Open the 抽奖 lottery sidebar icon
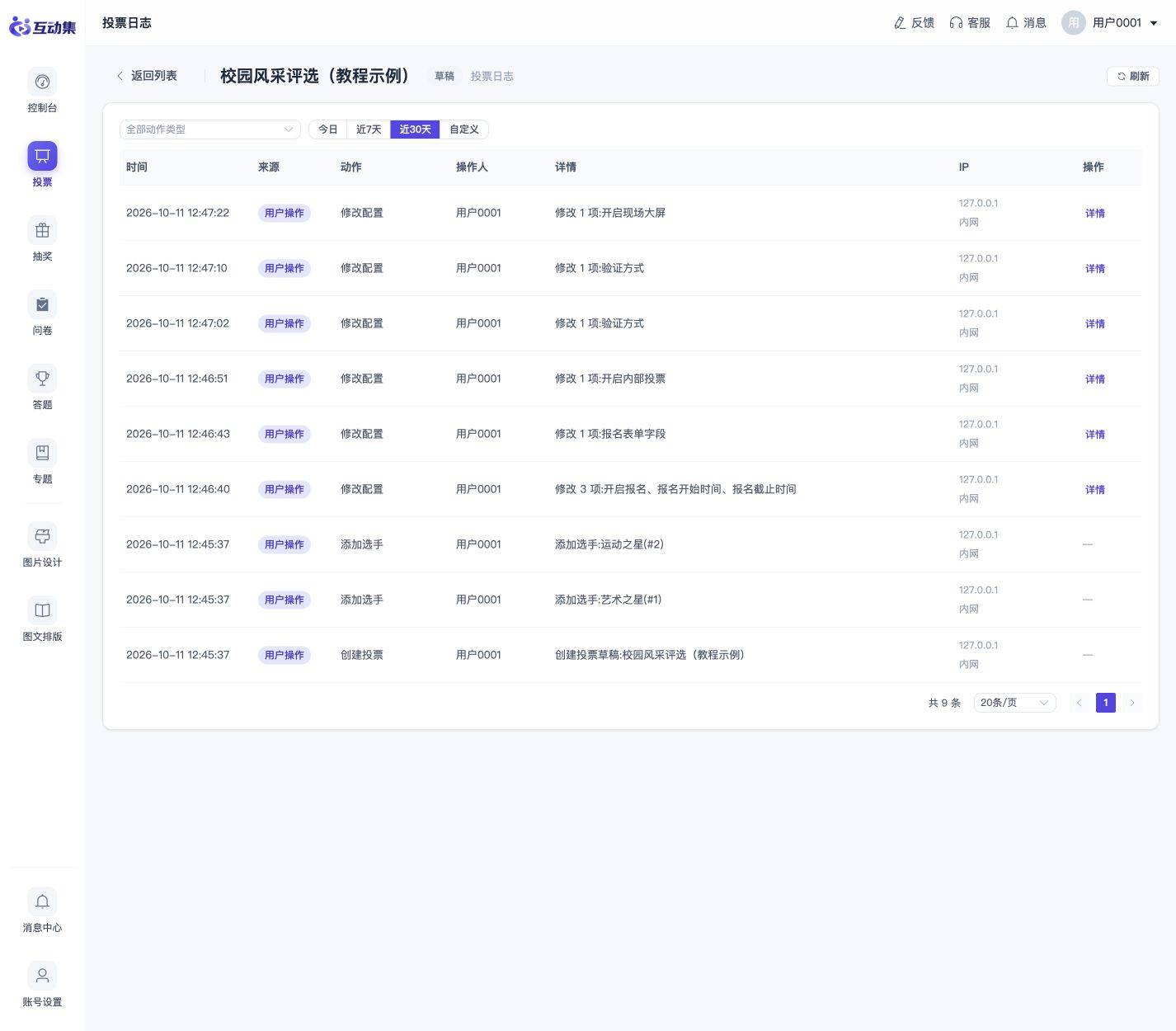1176x1031 pixels. point(42,230)
